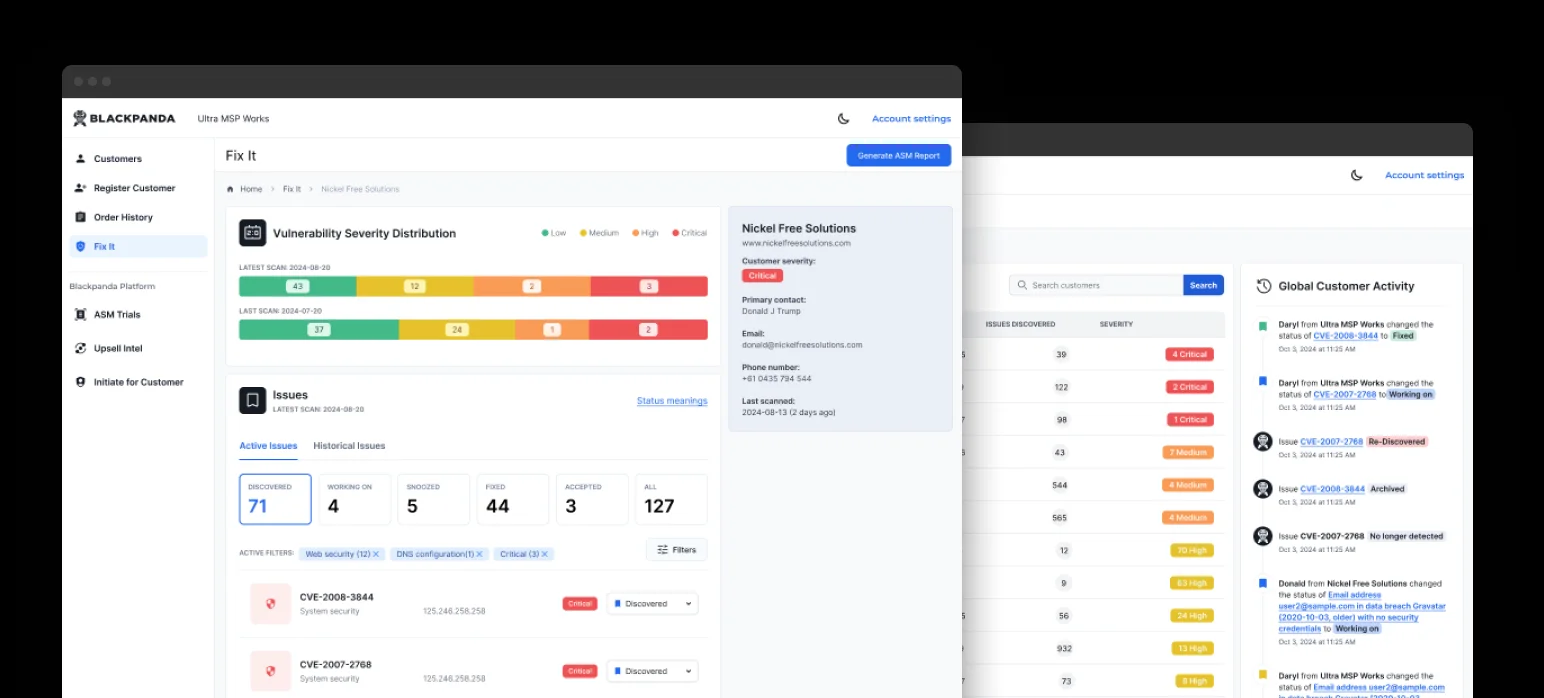Image resolution: width=1544 pixels, height=698 pixels.
Task: Open CVE-2007-2768 link beside Re-Discovered
Action: [x=1332, y=441]
